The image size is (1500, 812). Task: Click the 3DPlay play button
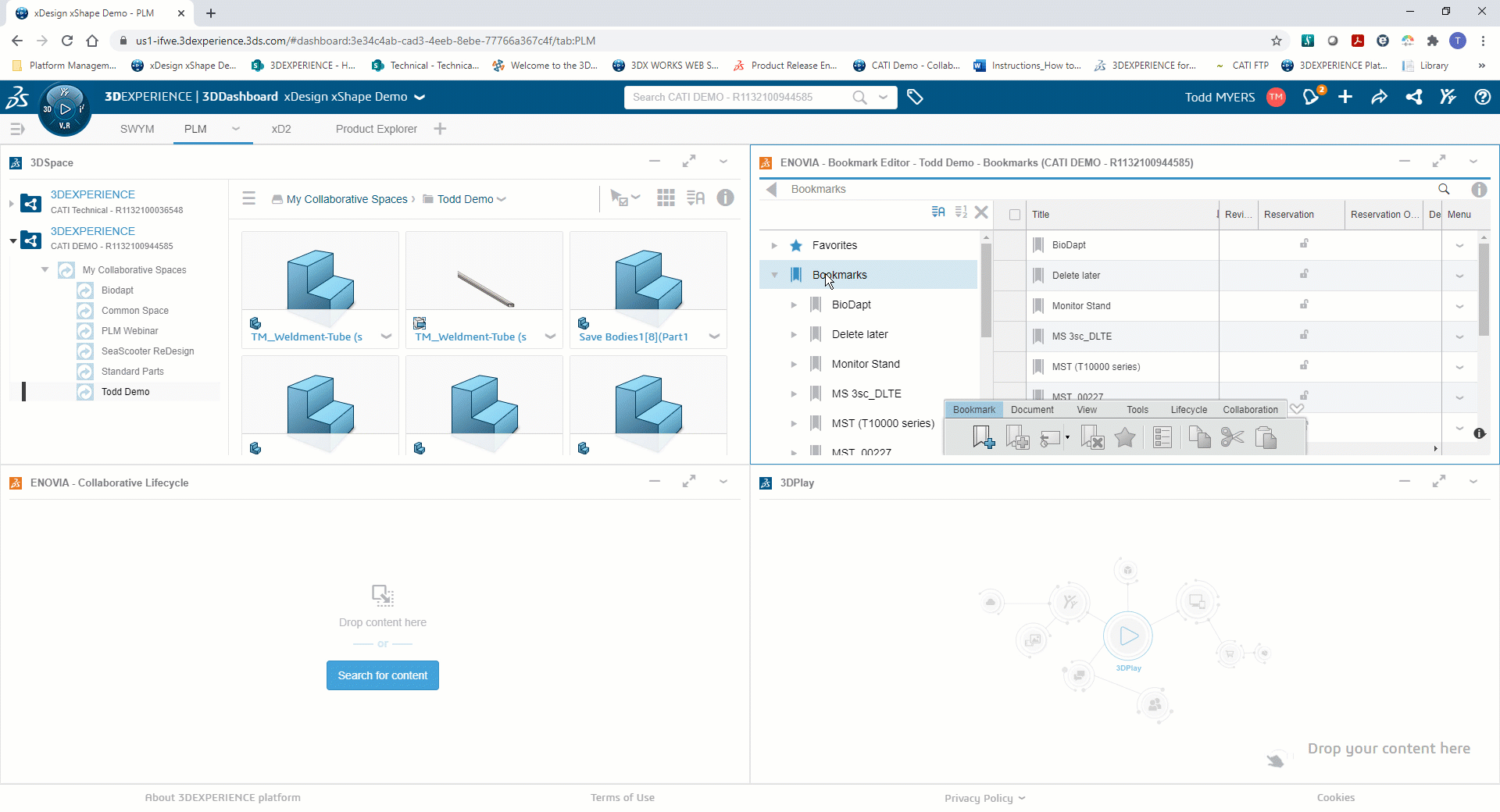tap(1128, 636)
